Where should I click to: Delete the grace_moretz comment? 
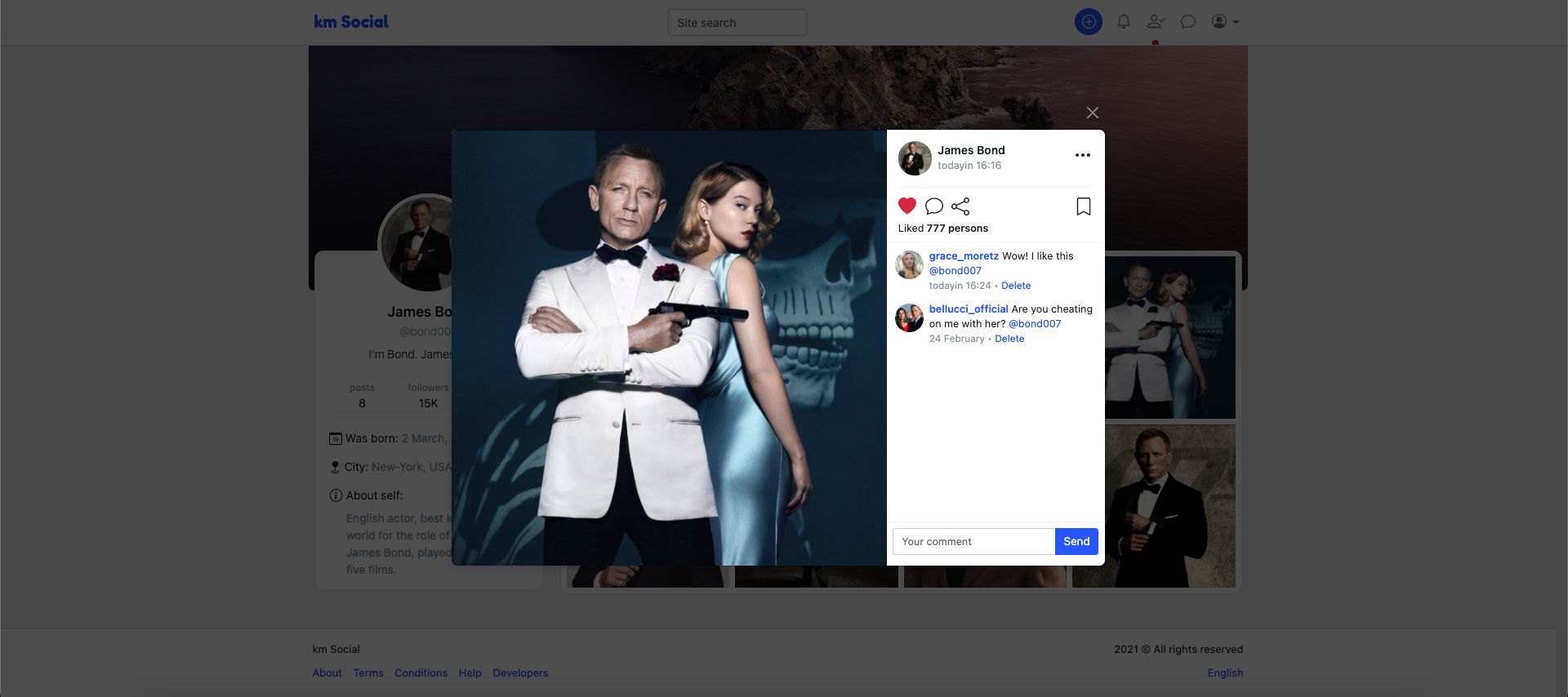pyautogui.click(x=1016, y=286)
